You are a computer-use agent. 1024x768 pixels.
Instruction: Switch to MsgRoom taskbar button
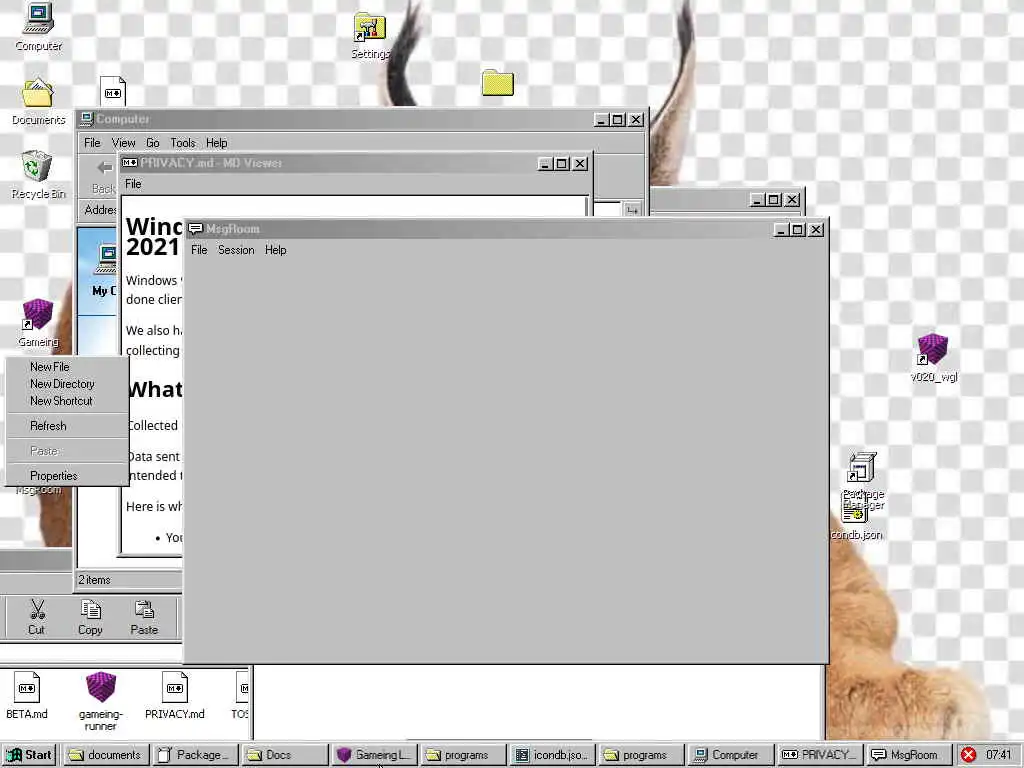(908, 755)
